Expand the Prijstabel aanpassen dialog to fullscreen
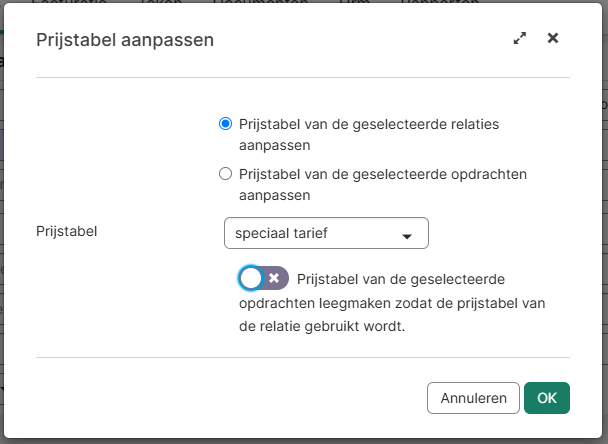This screenshot has height=444, width=608. point(520,39)
